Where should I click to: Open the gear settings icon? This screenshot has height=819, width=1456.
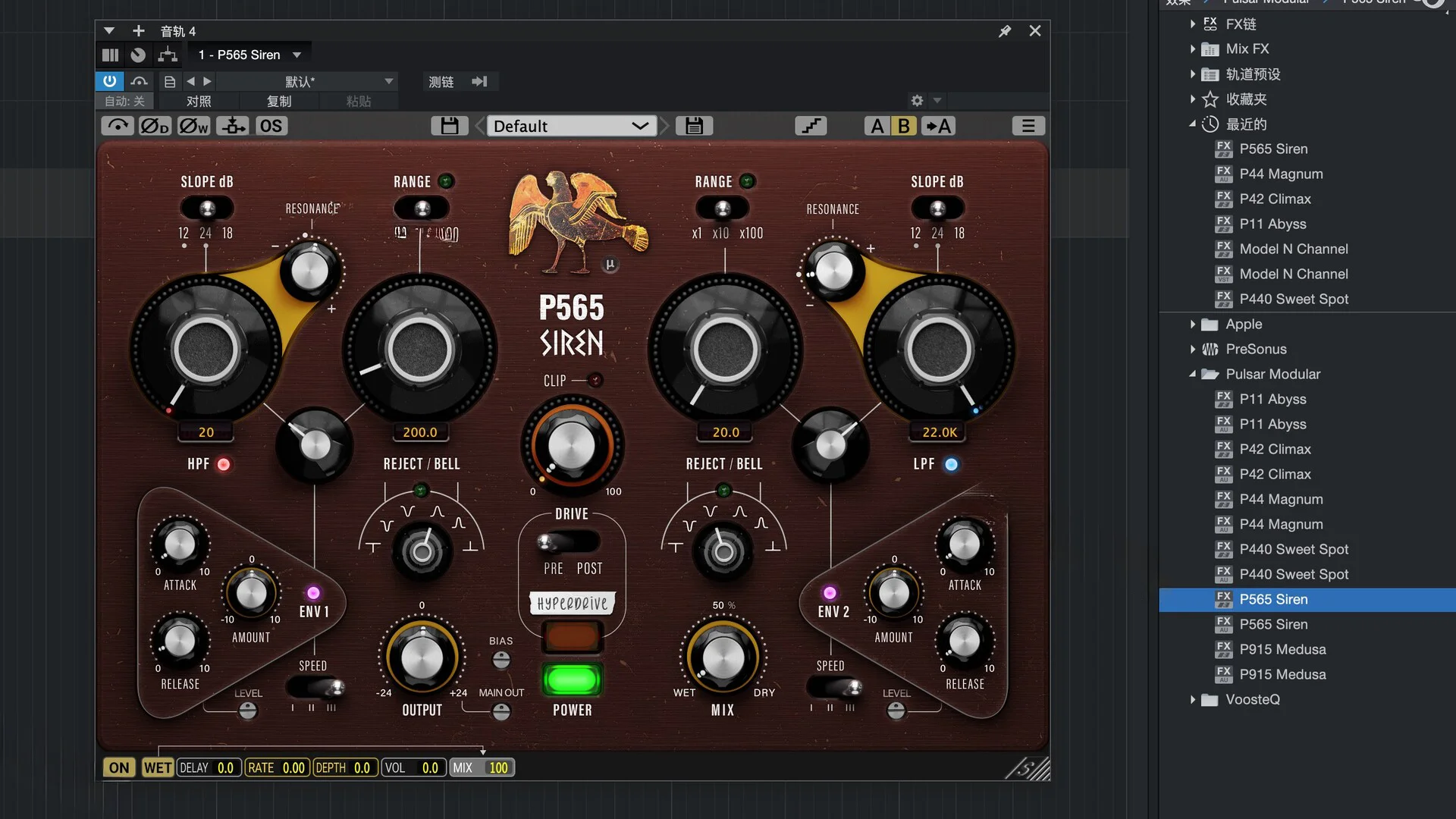tap(917, 100)
